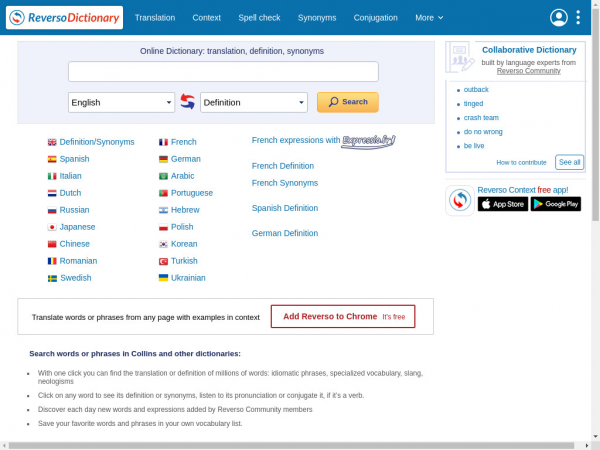Open the Korean dictionary link
This screenshot has width=600, height=450.
(x=184, y=244)
